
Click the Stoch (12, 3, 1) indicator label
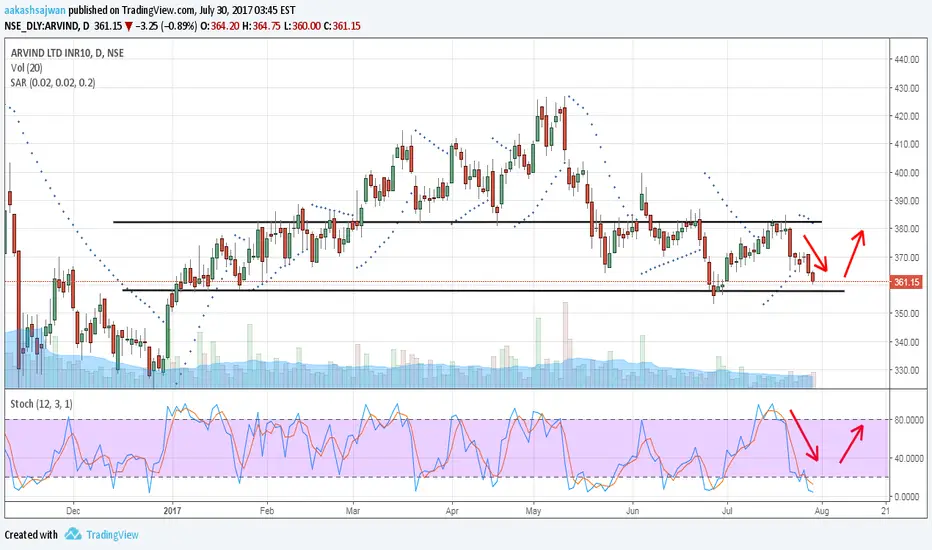[42, 404]
